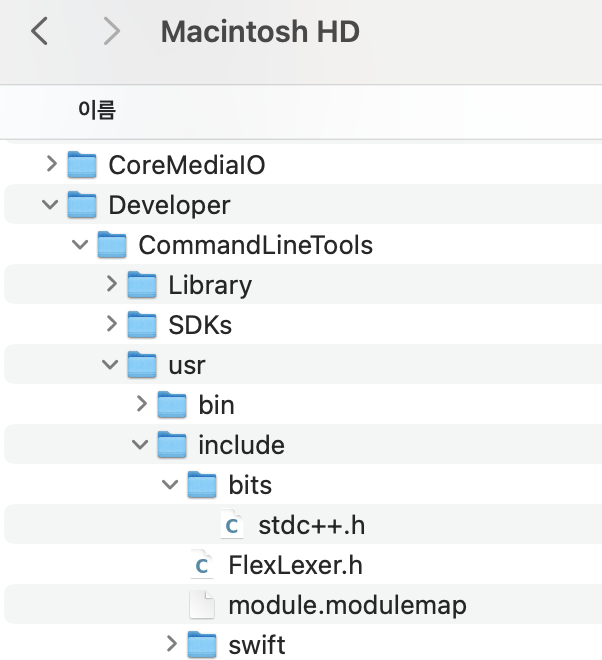Select the stdc++.h file name

pos(312,525)
